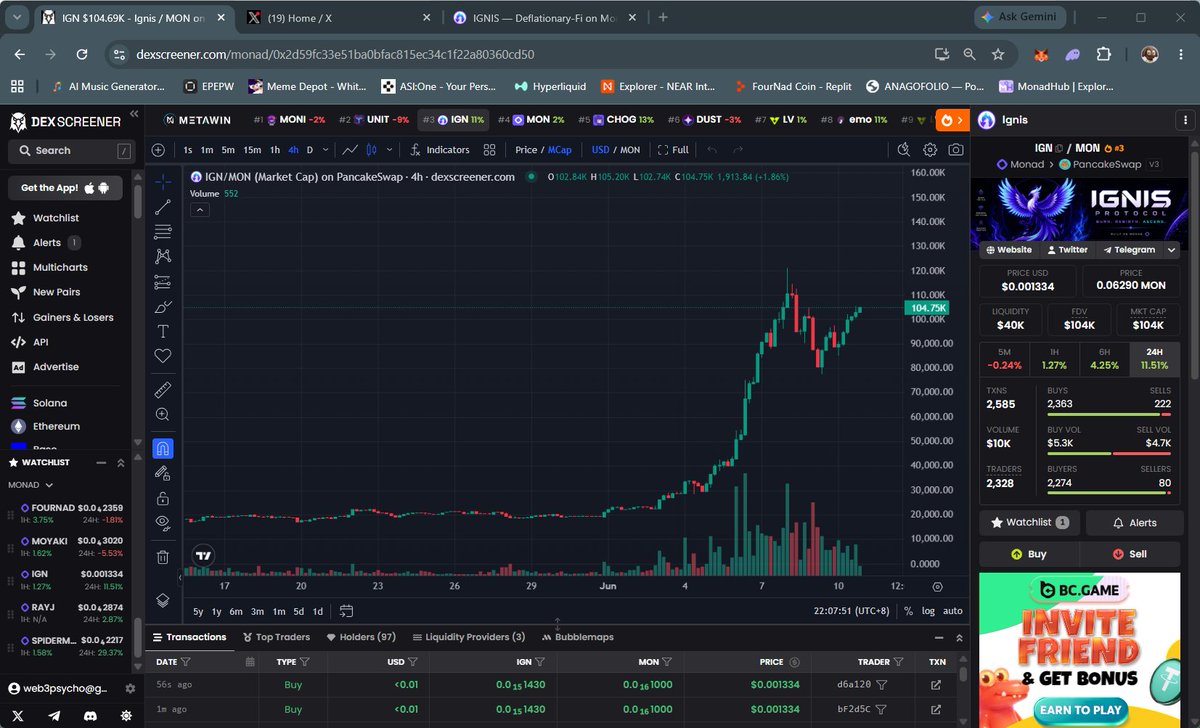1200x728 pixels.
Task: Open the Bubblemaps tab
Action: pyautogui.click(x=578, y=637)
